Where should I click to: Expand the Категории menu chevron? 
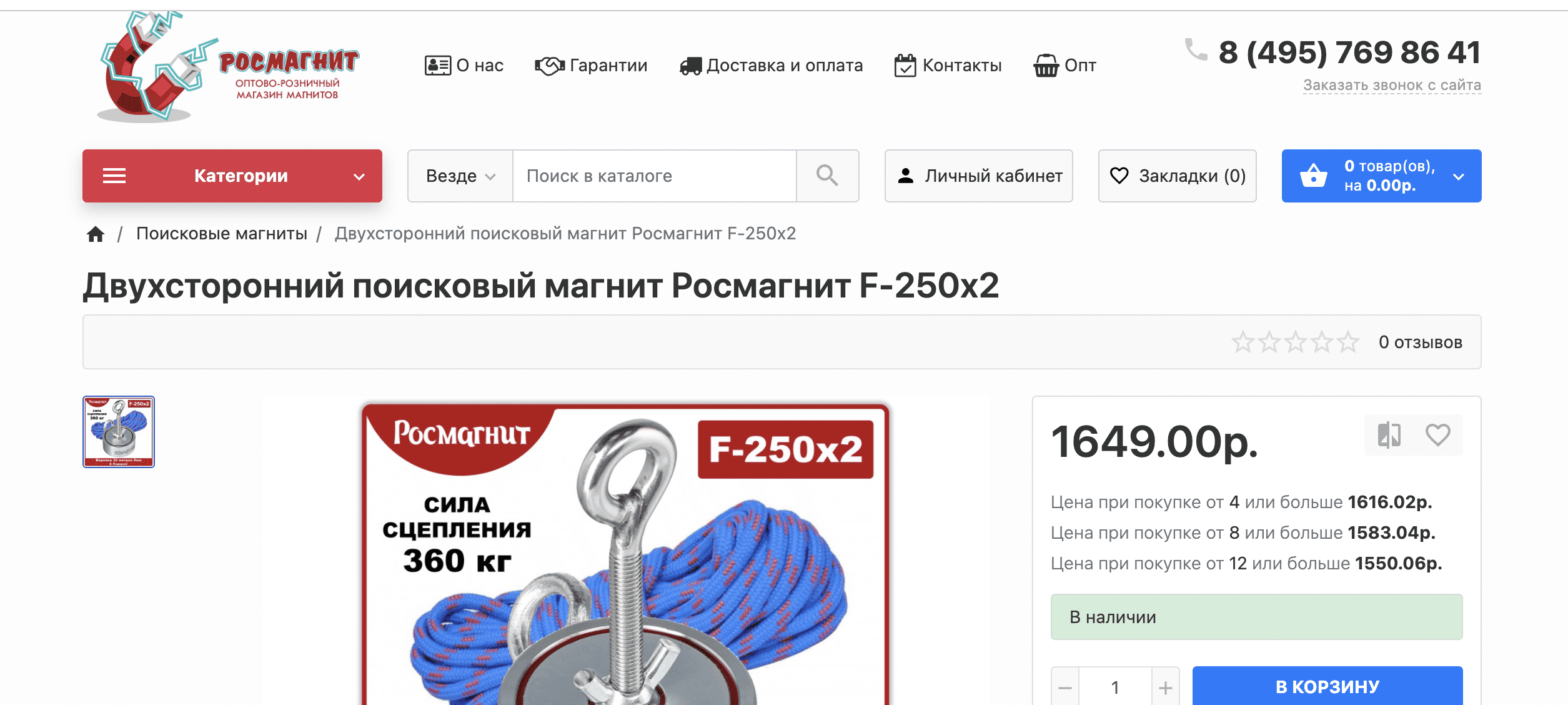[x=359, y=177]
